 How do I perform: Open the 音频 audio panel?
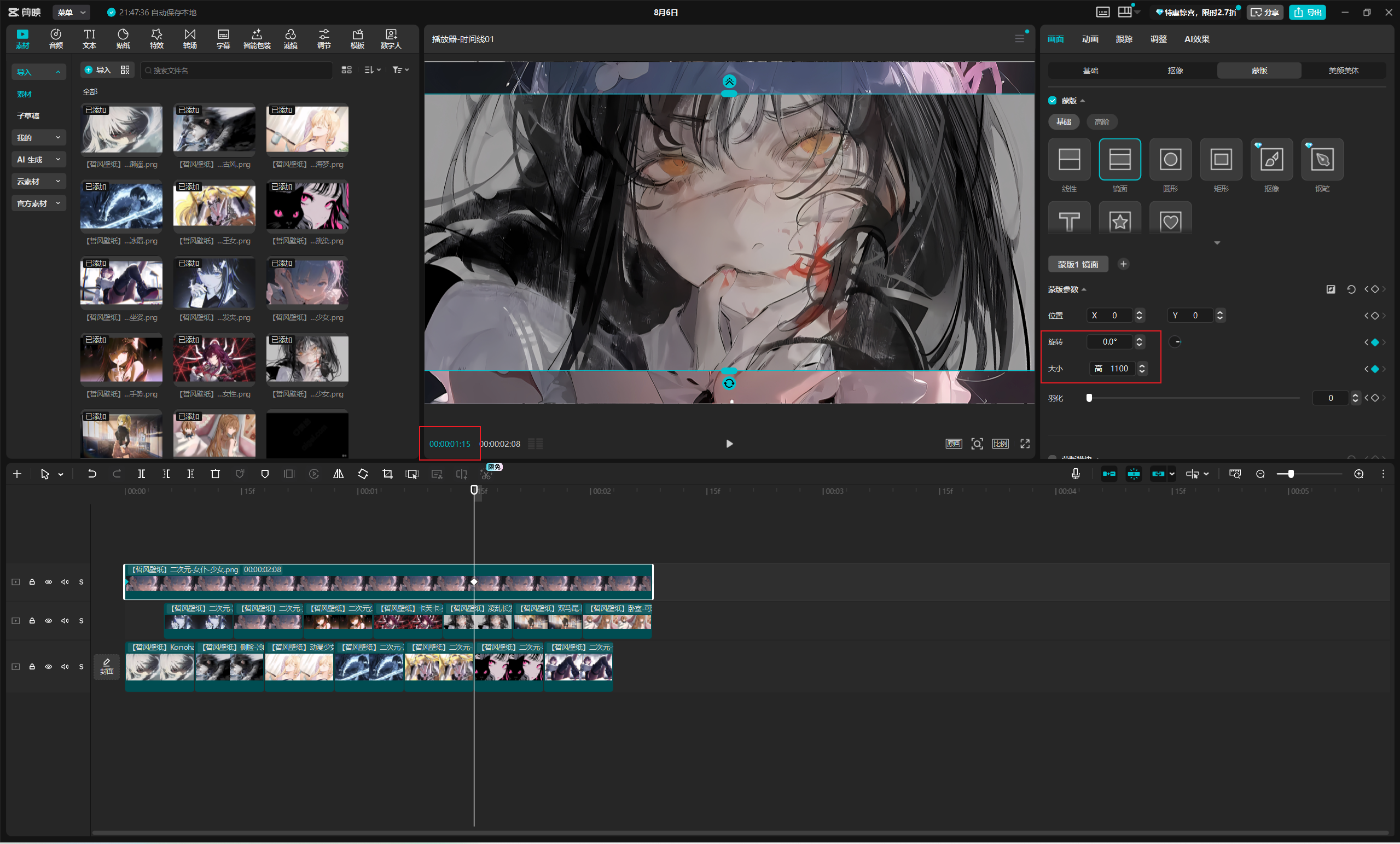pyautogui.click(x=56, y=39)
